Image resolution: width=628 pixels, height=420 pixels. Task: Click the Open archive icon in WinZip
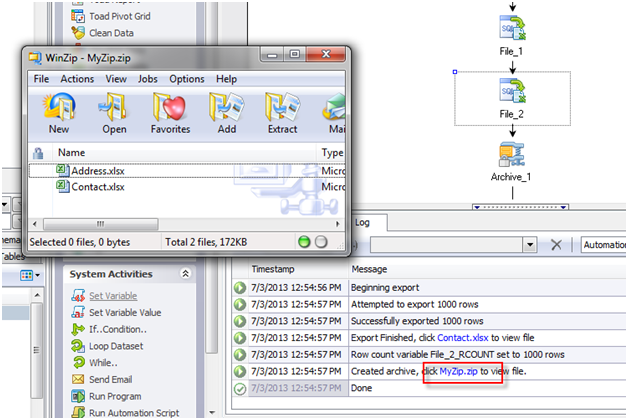[x=114, y=106]
